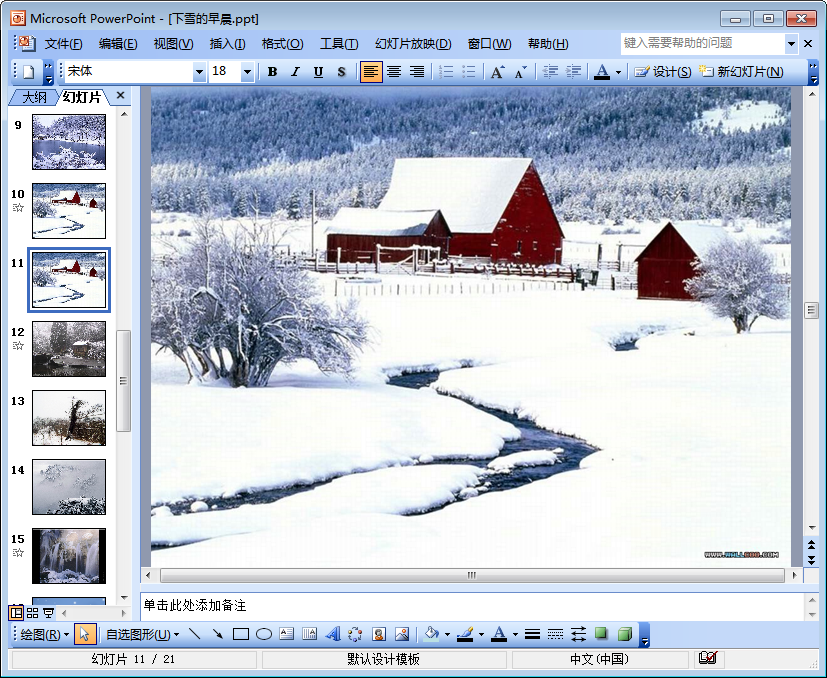Screen dimensions: 827x678
Task: Toggle numbered list formatting
Action: click(x=446, y=72)
